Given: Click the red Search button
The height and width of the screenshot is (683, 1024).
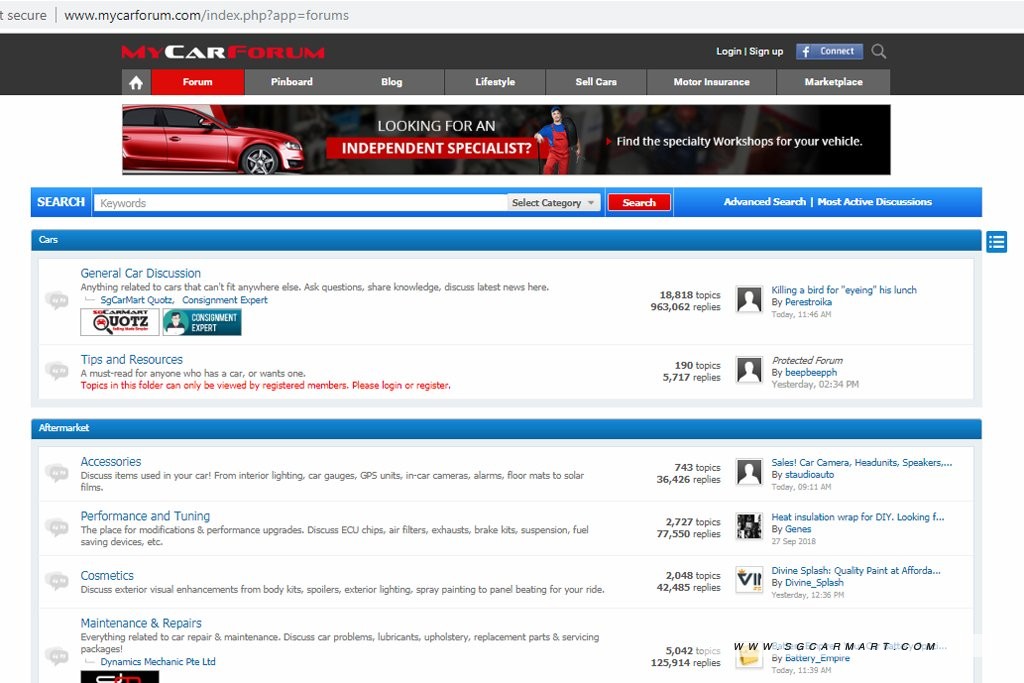Looking at the screenshot, I should (639, 202).
